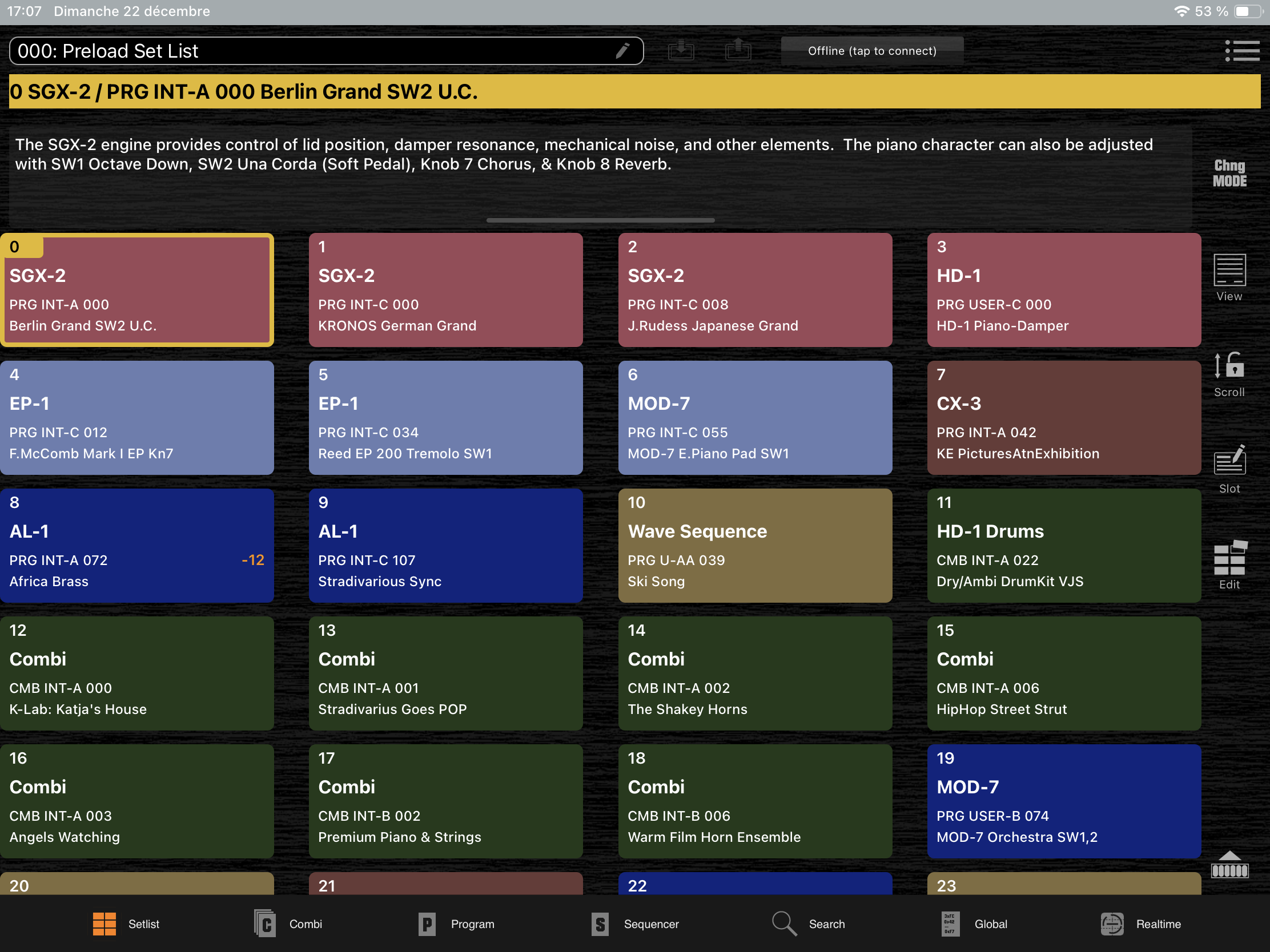Click the upload/export set list icon
The image size is (1270, 952).
tap(738, 50)
